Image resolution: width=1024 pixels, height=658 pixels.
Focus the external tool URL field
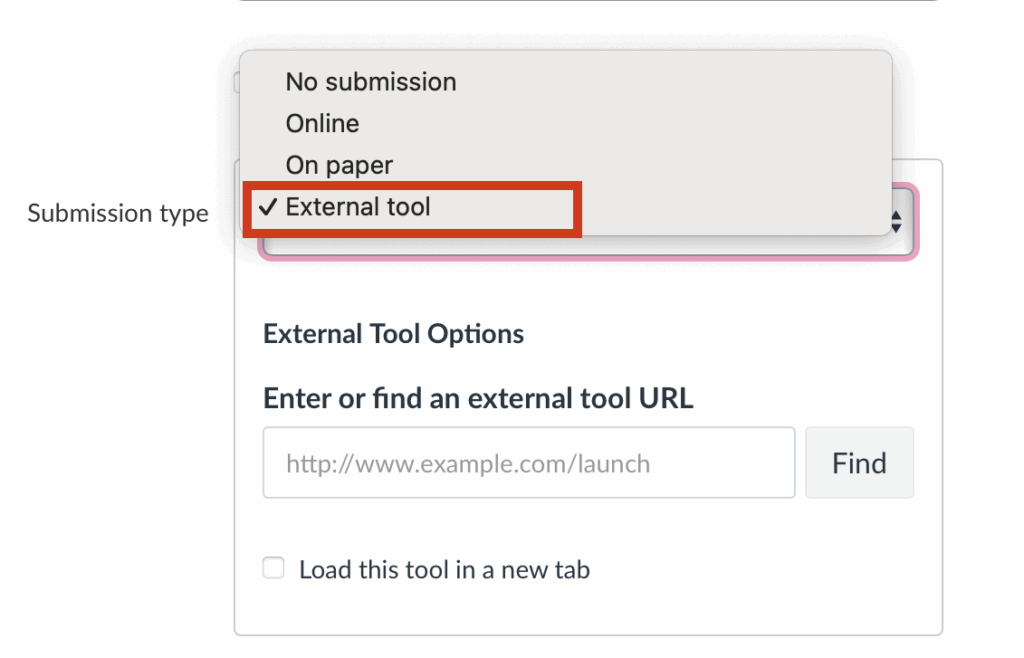[528, 463]
